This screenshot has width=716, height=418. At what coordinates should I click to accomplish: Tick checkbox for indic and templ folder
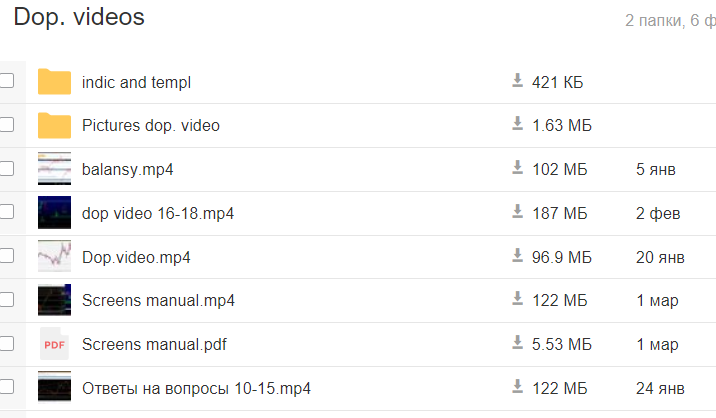pos(7,82)
